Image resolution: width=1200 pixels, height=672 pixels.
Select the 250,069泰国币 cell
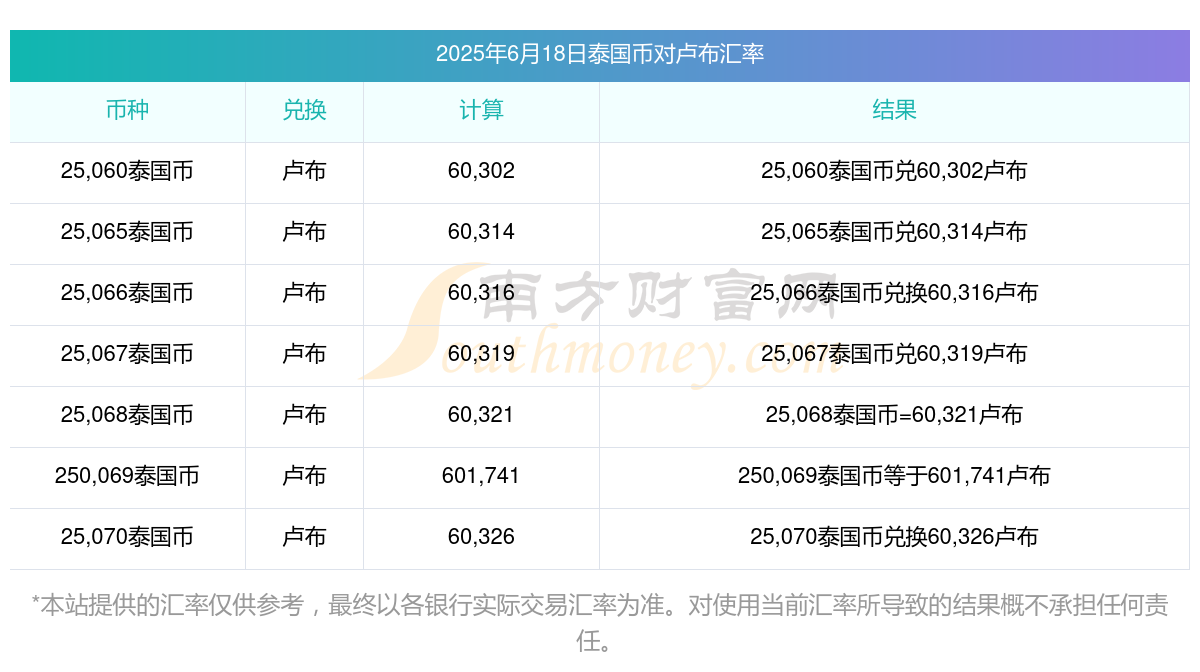[127, 476]
